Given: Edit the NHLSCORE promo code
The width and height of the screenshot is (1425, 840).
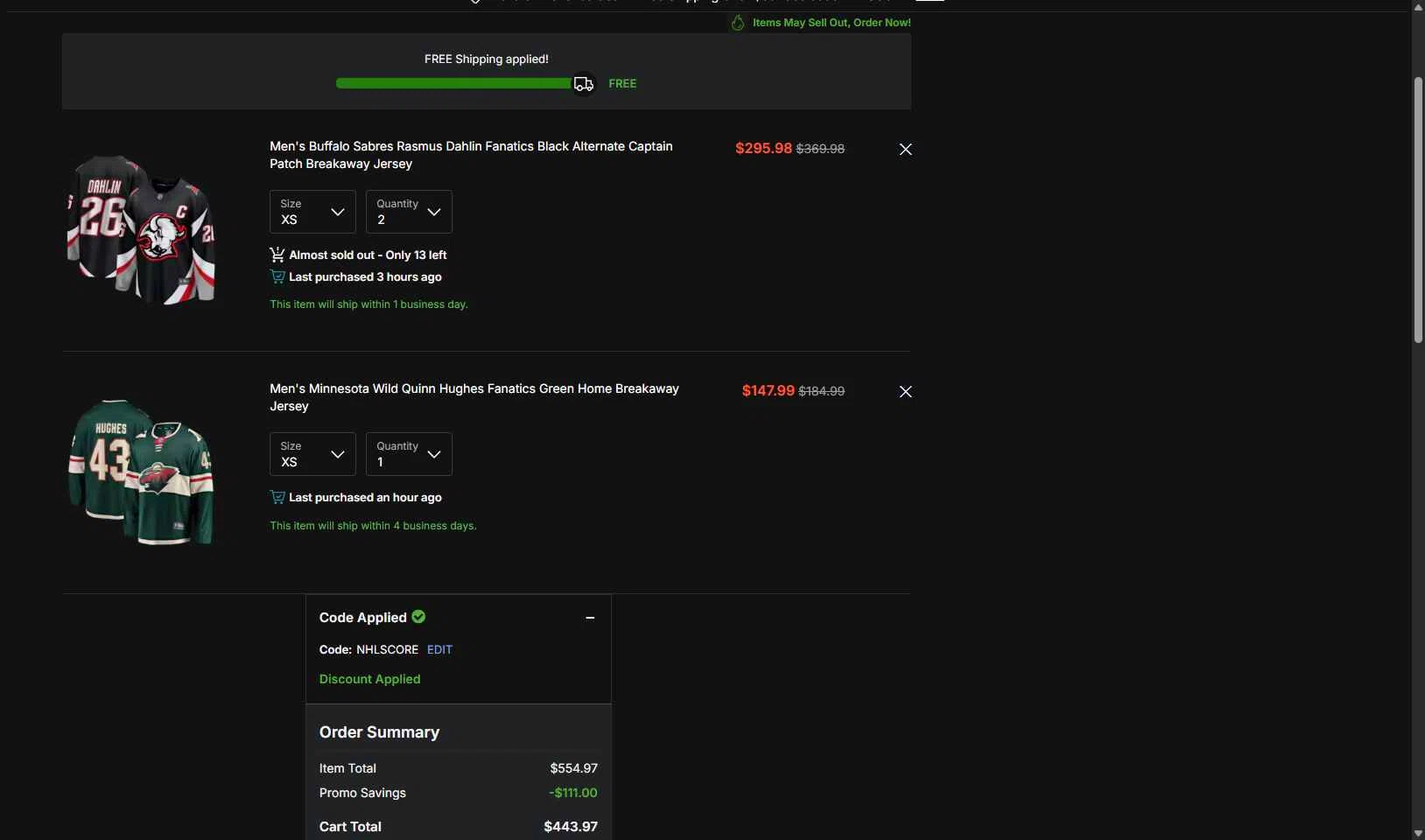Looking at the screenshot, I should coord(439,650).
